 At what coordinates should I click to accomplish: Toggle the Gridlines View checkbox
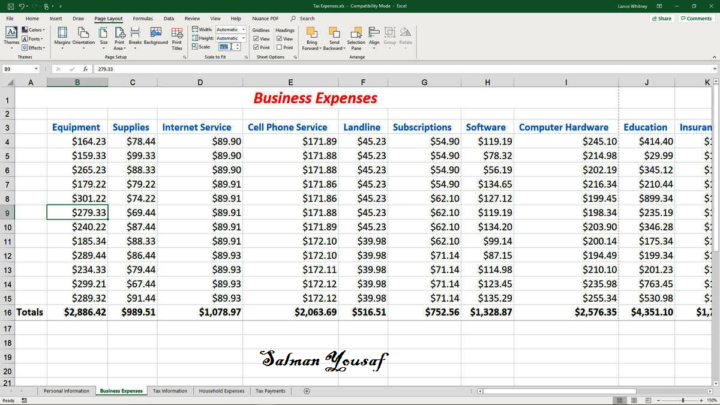255,38
